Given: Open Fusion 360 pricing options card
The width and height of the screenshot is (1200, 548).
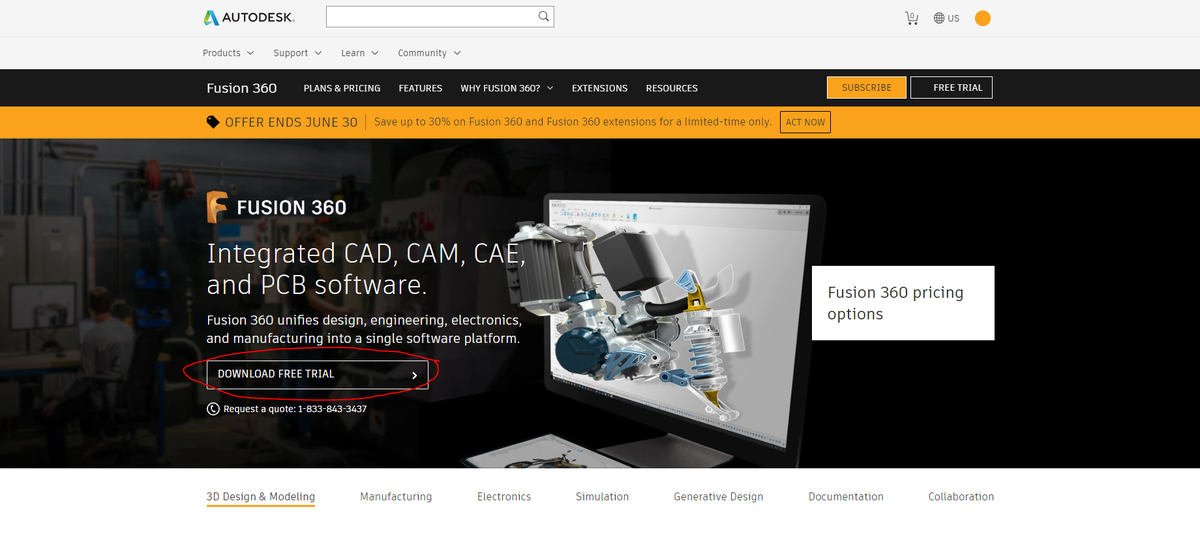Looking at the screenshot, I should [903, 303].
